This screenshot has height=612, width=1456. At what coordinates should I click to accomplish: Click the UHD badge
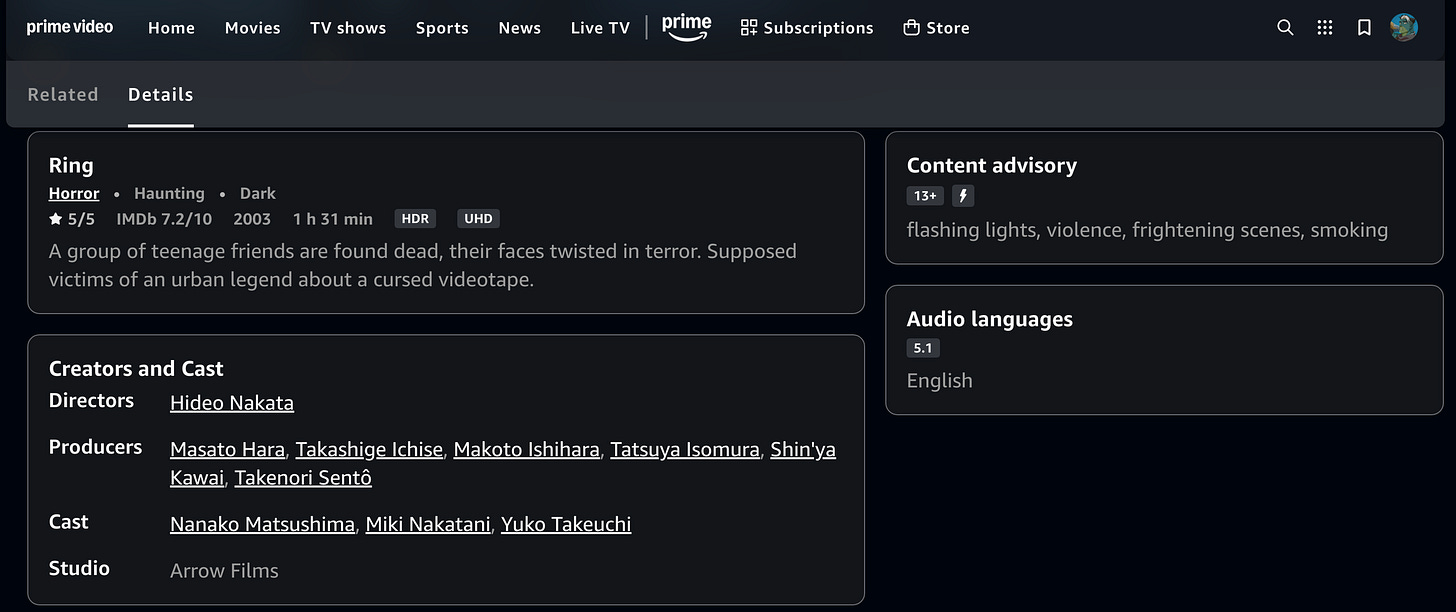point(478,219)
